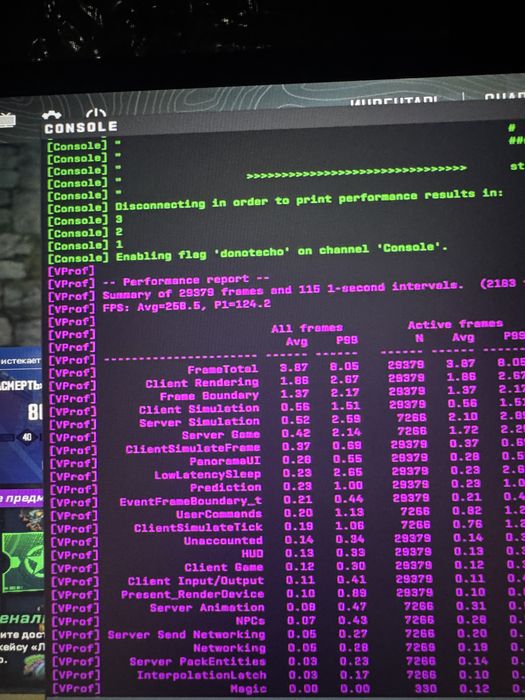
Task: Click the Present_RenderDevice row label
Action: pyautogui.click(x=193, y=594)
